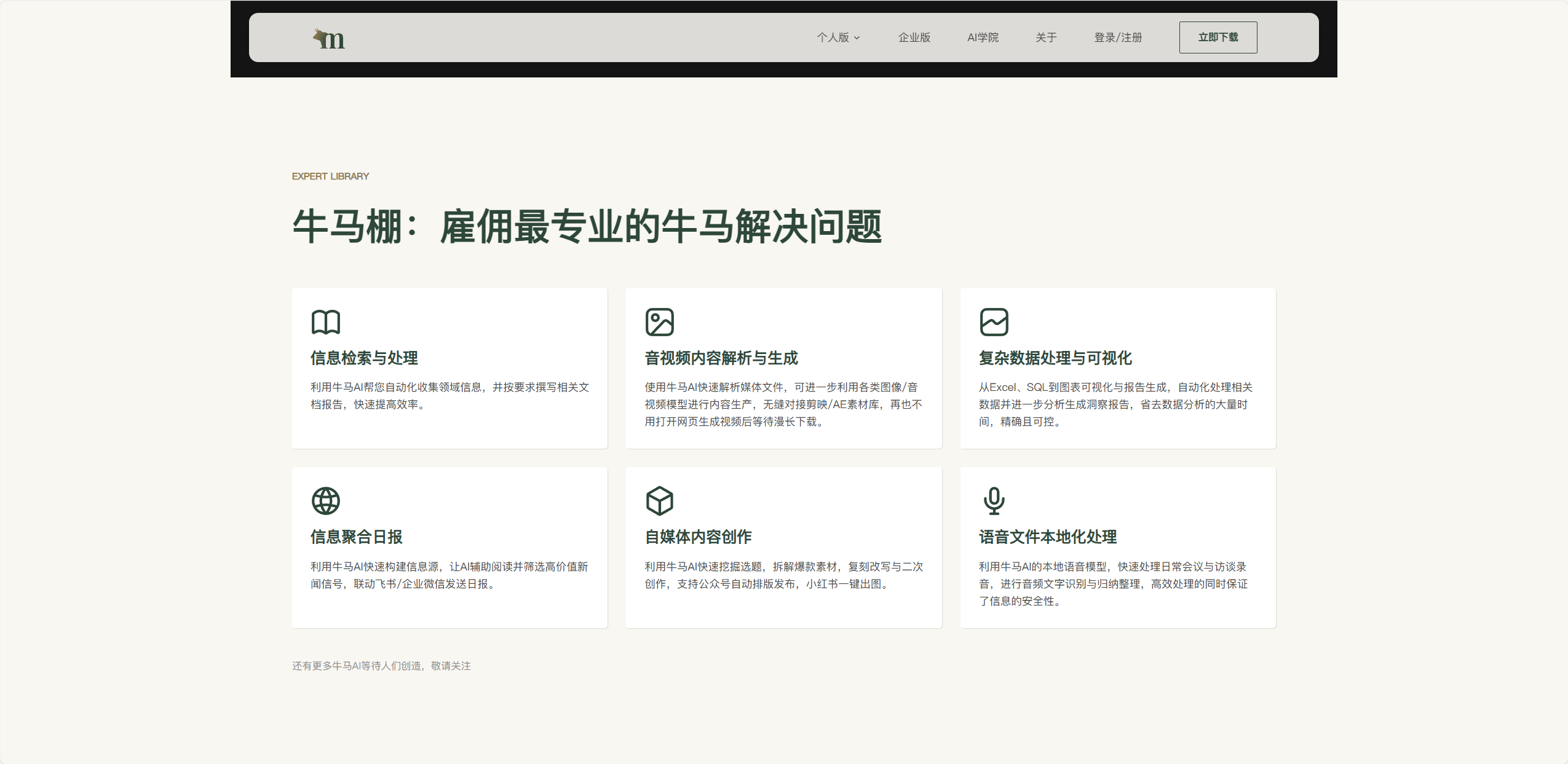Expand the 个人版 dropdown menu
This screenshot has width=1568, height=764.
(x=838, y=37)
